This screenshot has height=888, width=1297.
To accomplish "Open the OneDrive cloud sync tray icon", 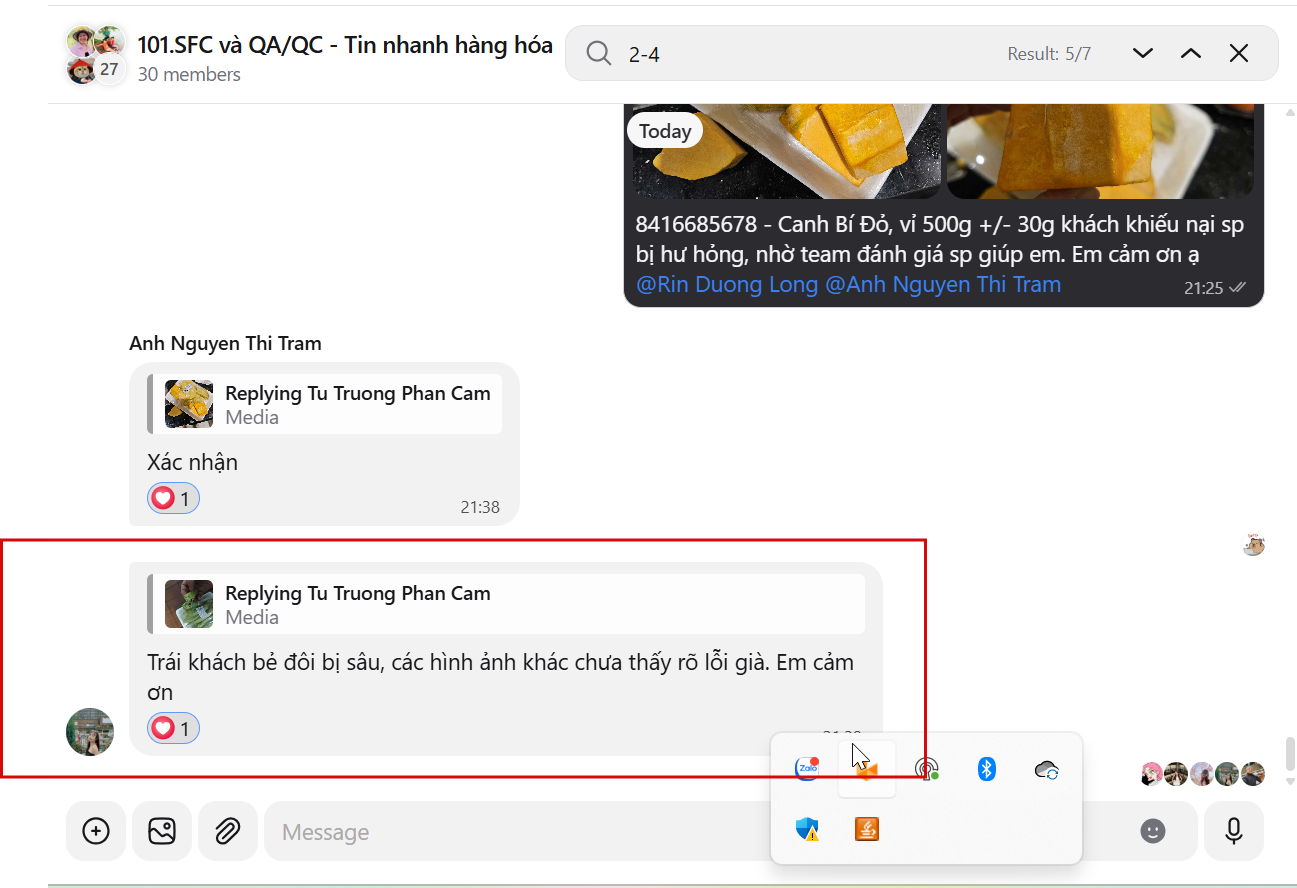I will click(x=1047, y=770).
